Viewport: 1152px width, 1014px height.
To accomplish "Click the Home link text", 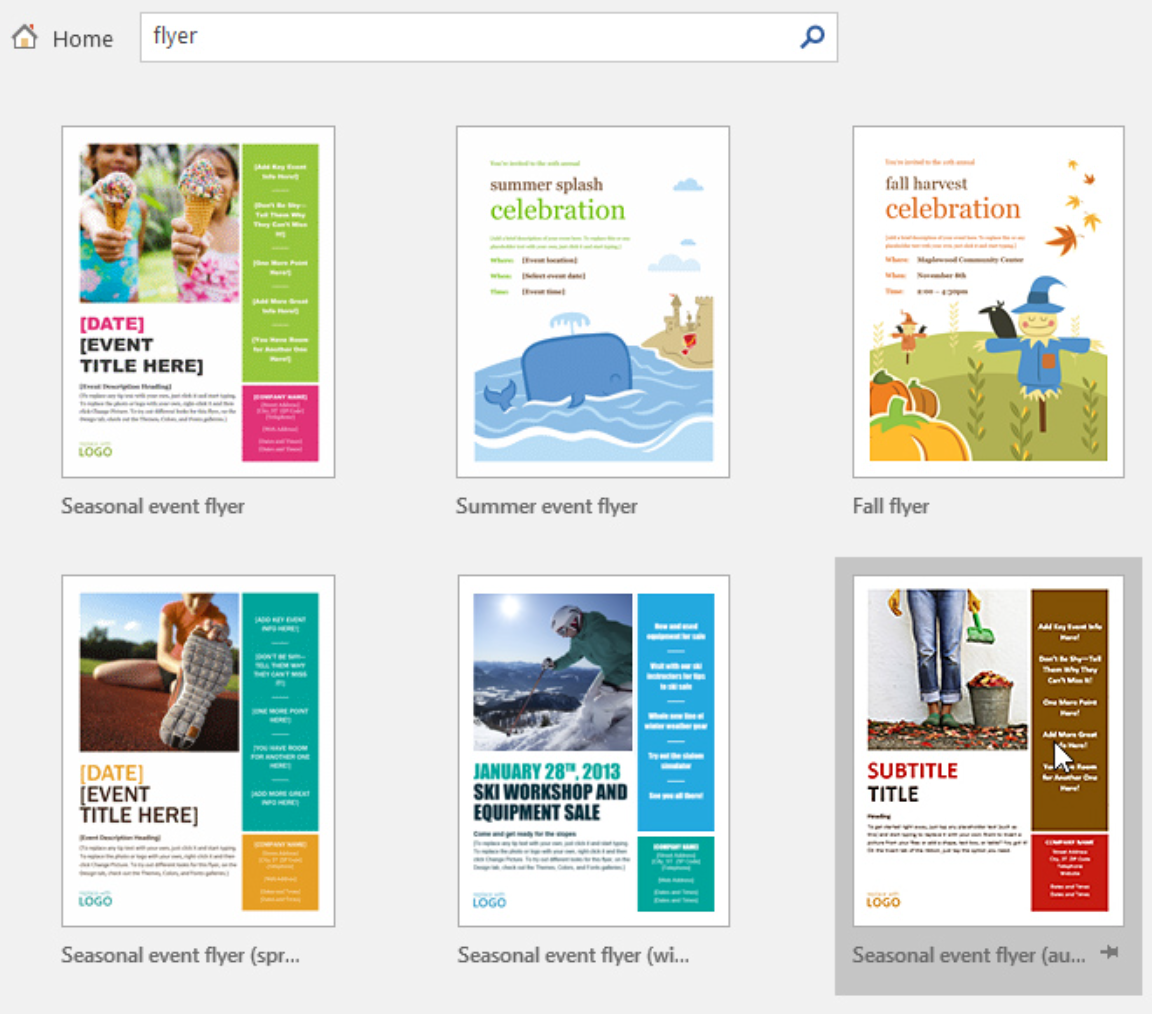I will point(82,39).
